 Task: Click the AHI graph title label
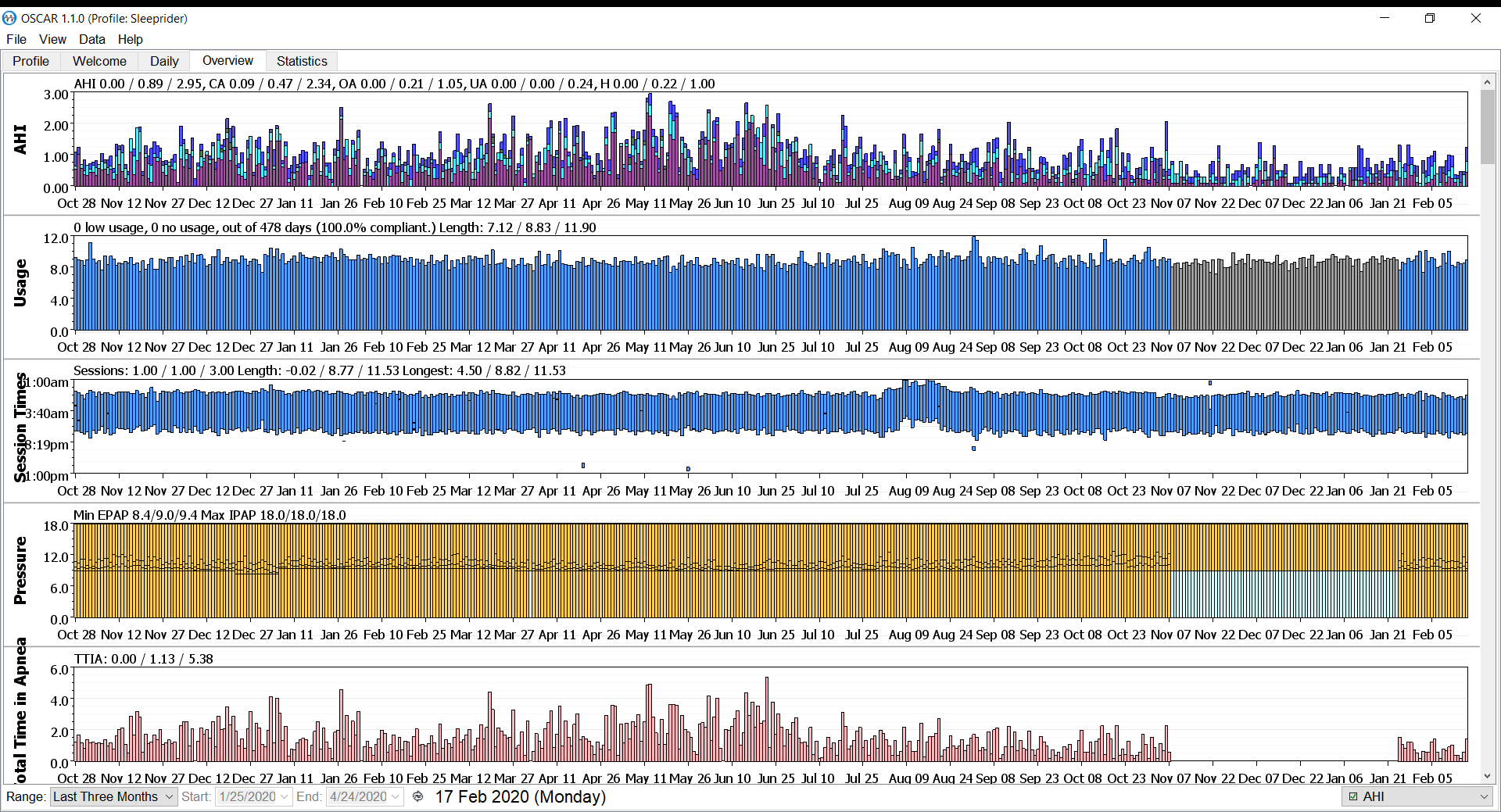[20, 139]
